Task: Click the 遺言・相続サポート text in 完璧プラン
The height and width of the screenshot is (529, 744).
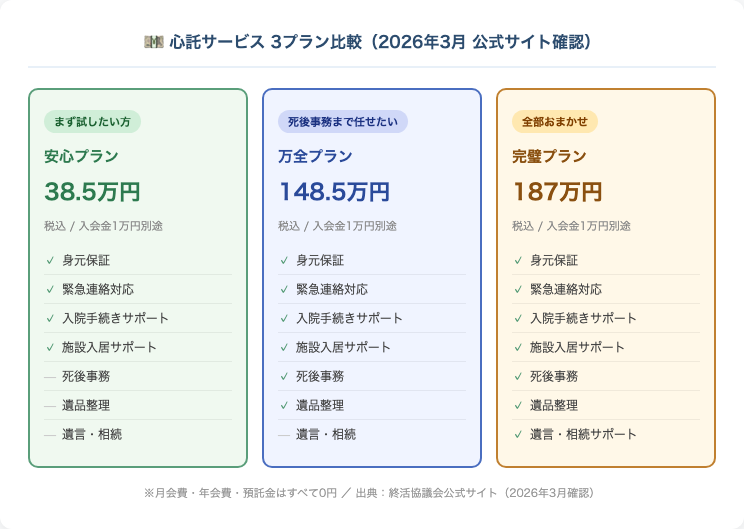Action: click(583, 434)
